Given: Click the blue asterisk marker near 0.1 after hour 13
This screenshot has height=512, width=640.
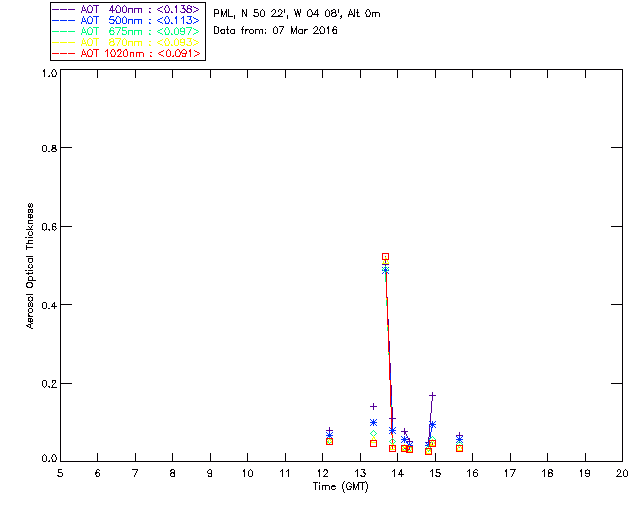Looking at the screenshot, I should tap(373, 423).
